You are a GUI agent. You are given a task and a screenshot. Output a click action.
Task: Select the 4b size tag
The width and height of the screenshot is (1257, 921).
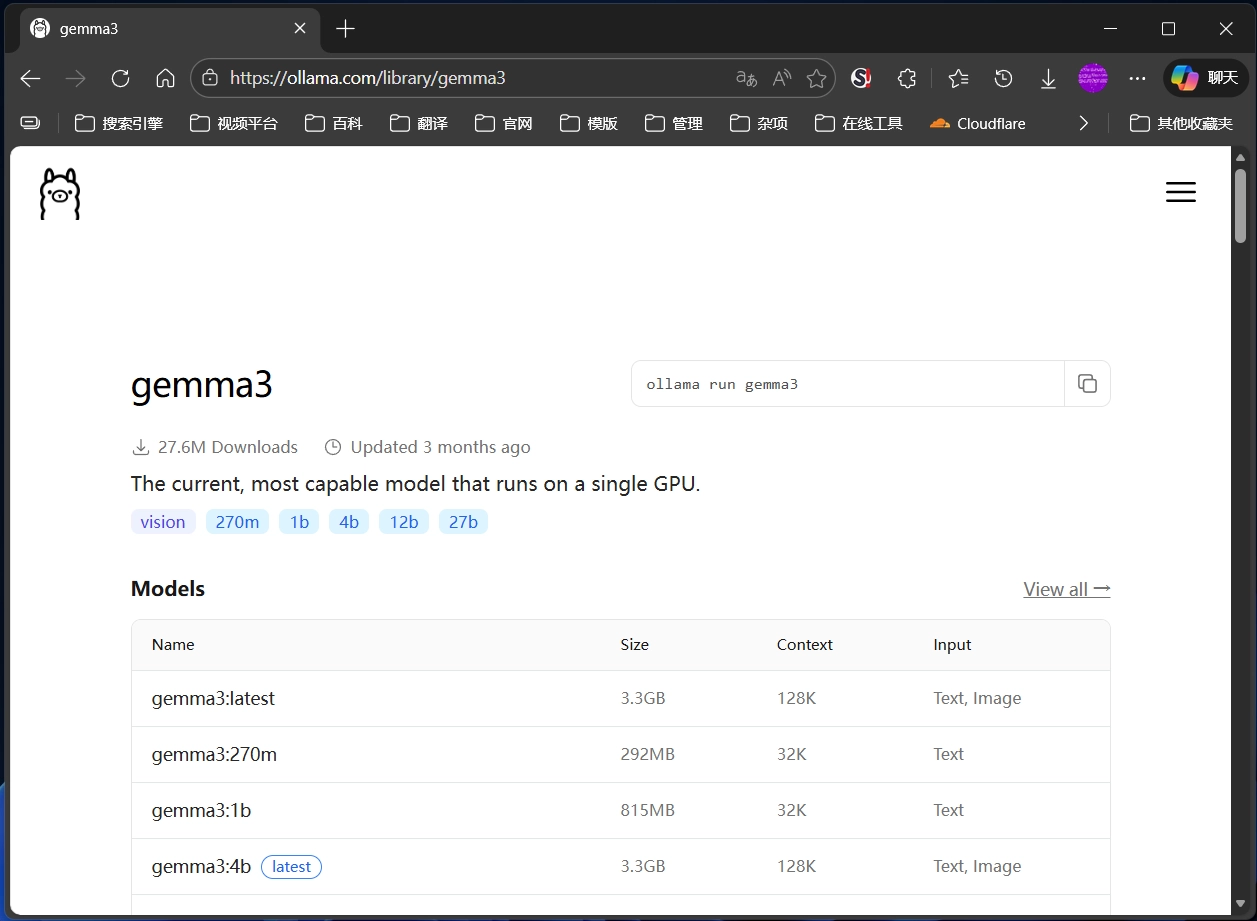tap(349, 522)
